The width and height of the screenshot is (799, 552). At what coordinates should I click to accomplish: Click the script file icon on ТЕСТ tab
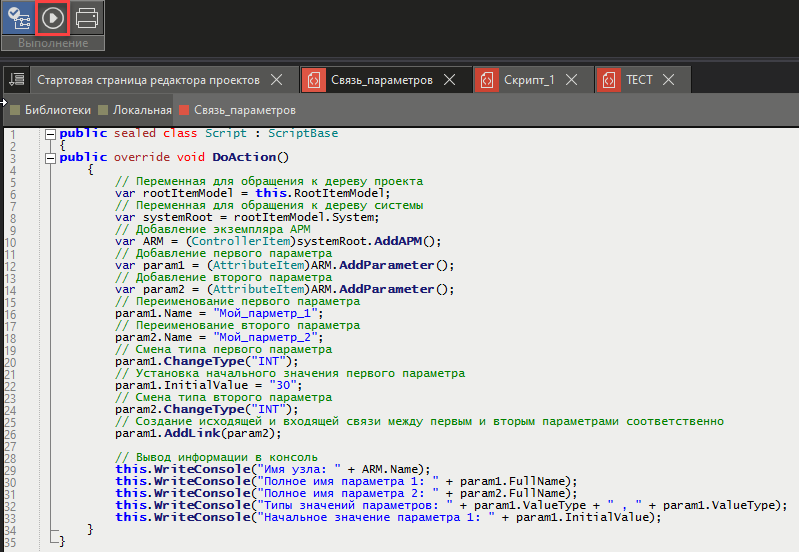pyautogui.click(x=609, y=80)
